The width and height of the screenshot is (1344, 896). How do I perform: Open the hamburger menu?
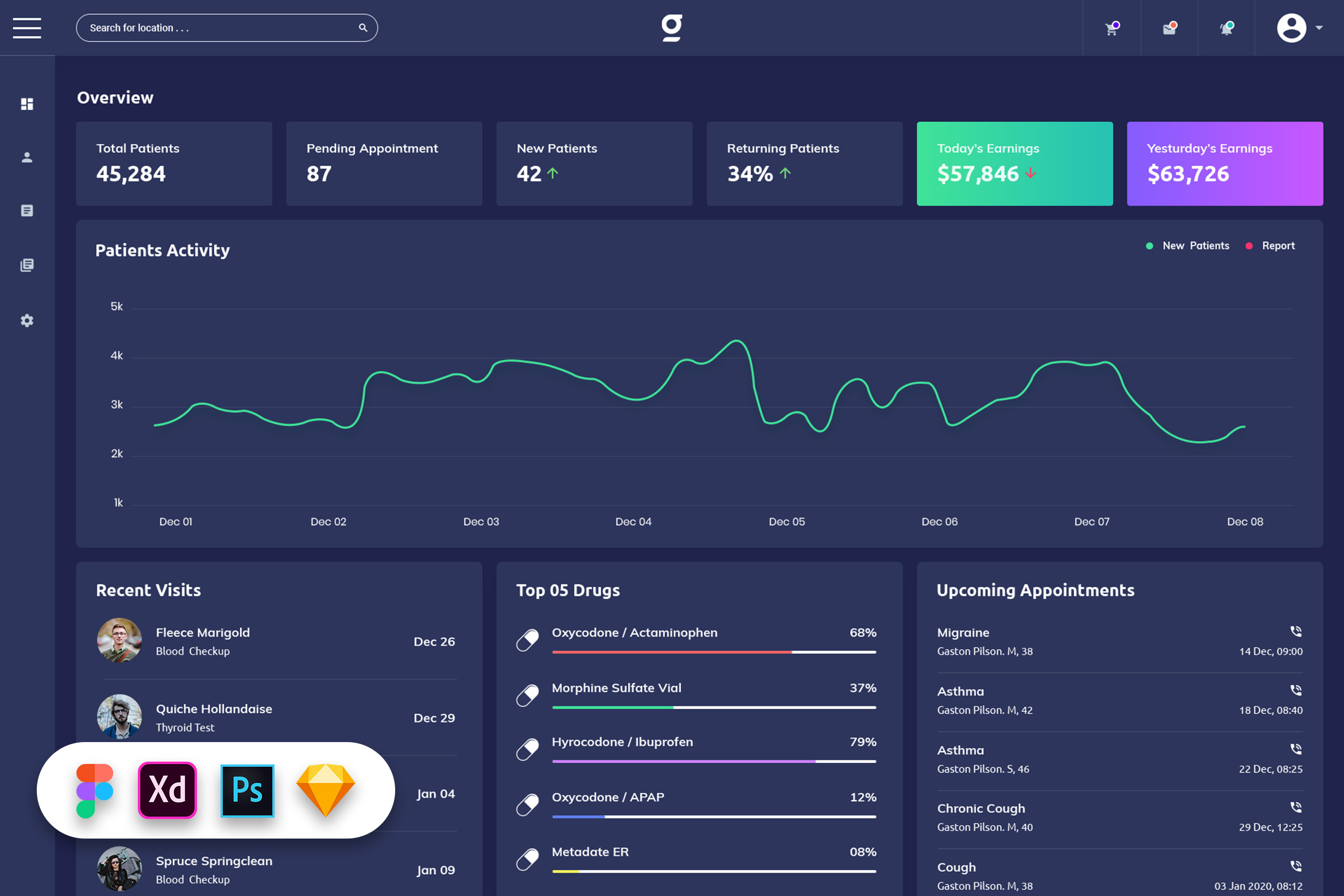[x=27, y=28]
